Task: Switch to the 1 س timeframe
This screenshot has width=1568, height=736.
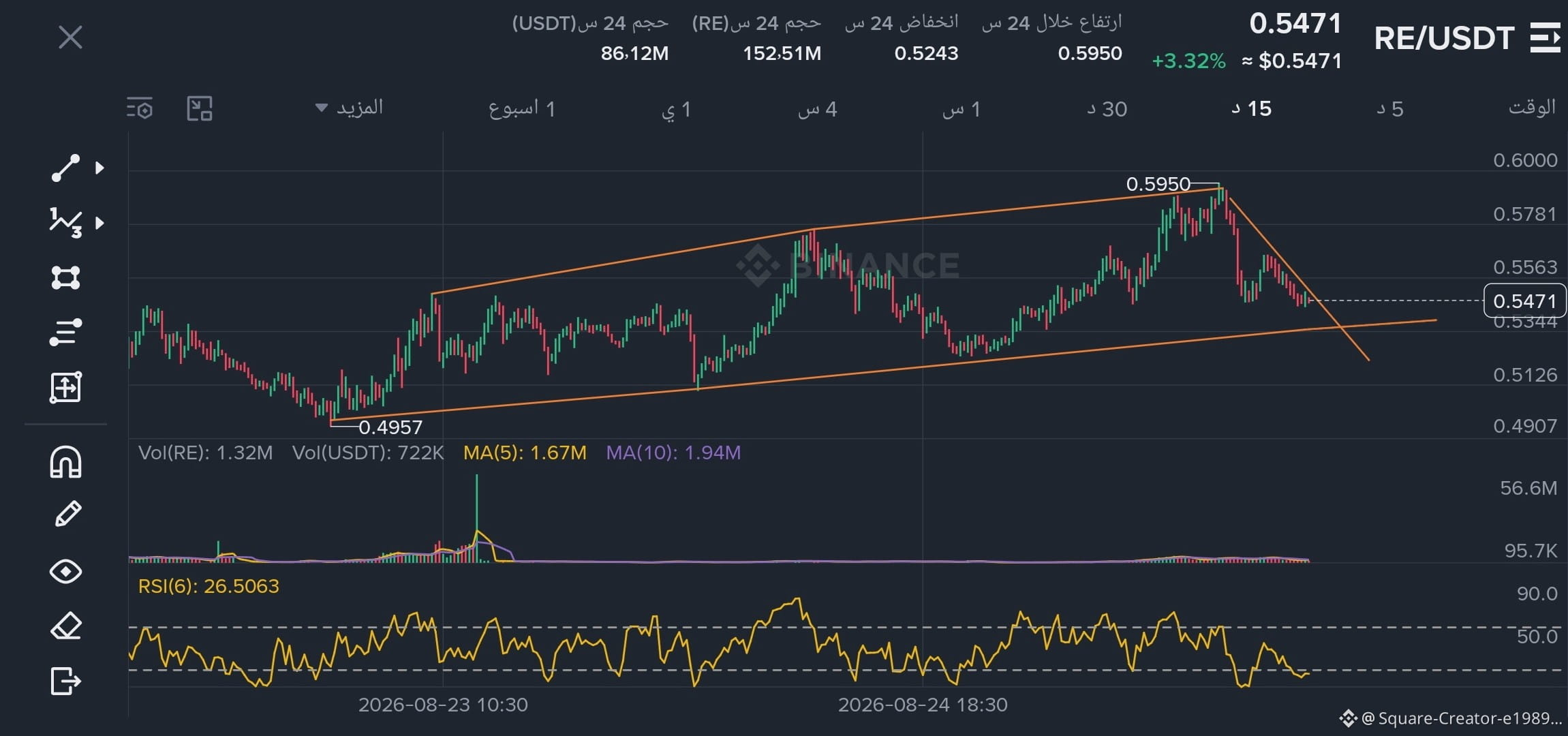Action: pos(962,109)
